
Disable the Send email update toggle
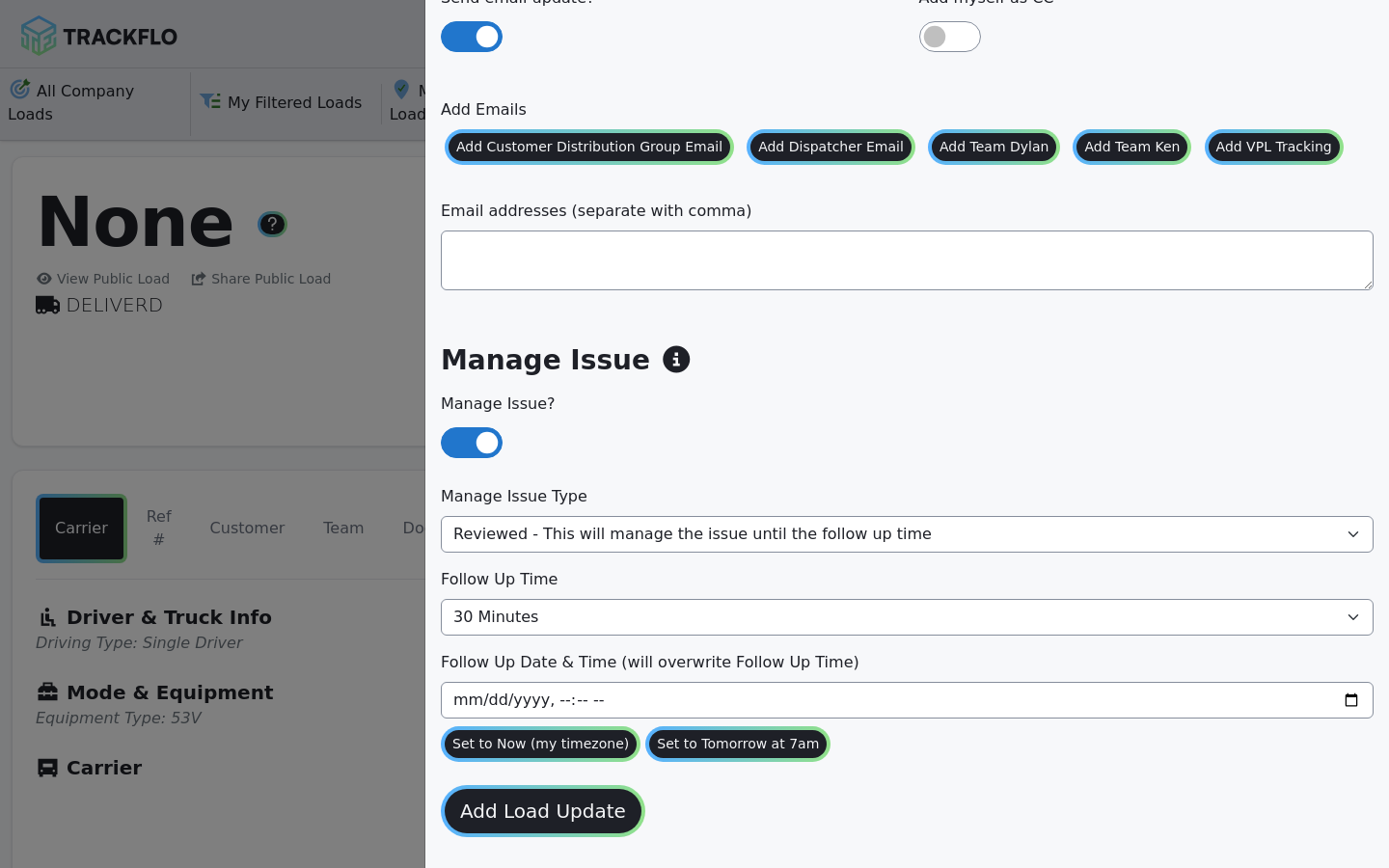pyautogui.click(x=472, y=37)
